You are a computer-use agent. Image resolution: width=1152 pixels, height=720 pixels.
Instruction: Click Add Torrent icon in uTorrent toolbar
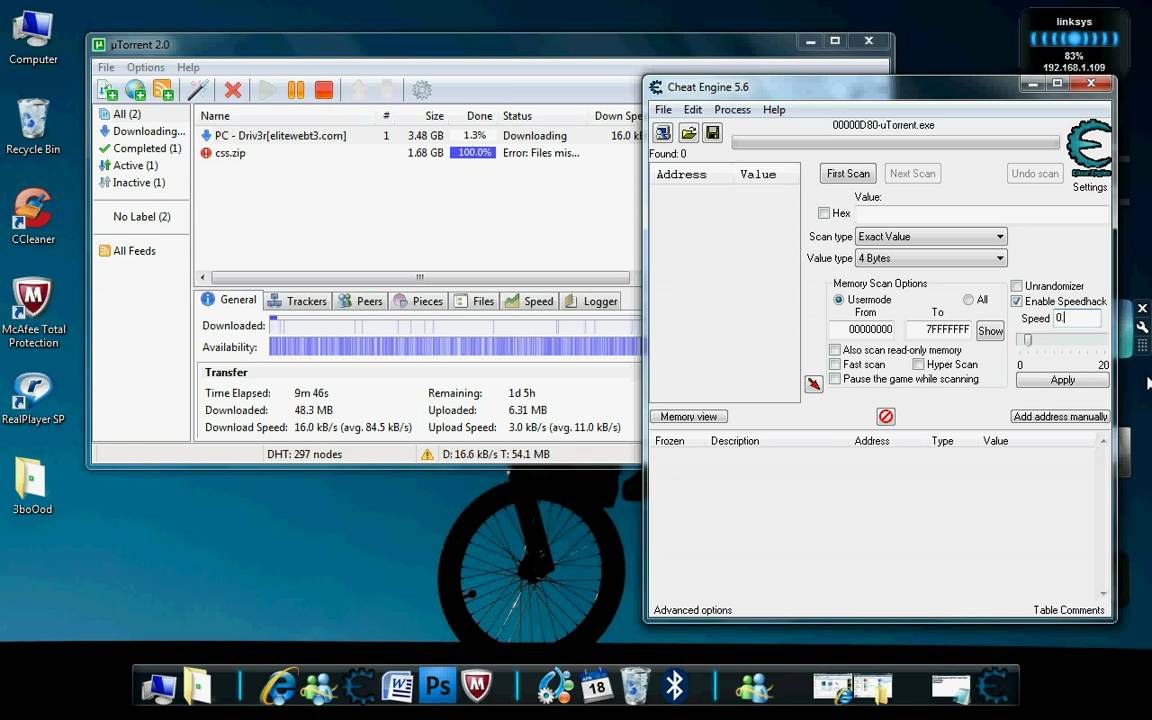pos(107,90)
